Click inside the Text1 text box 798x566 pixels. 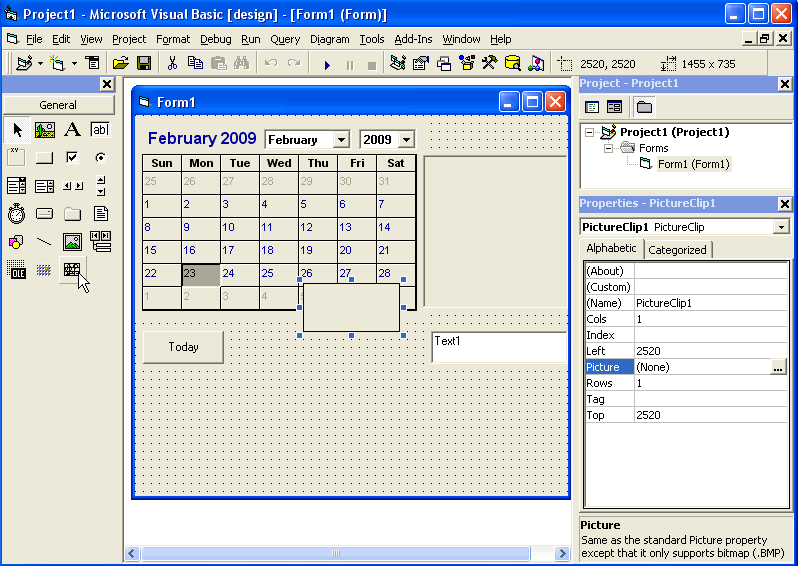click(x=499, y=347)
